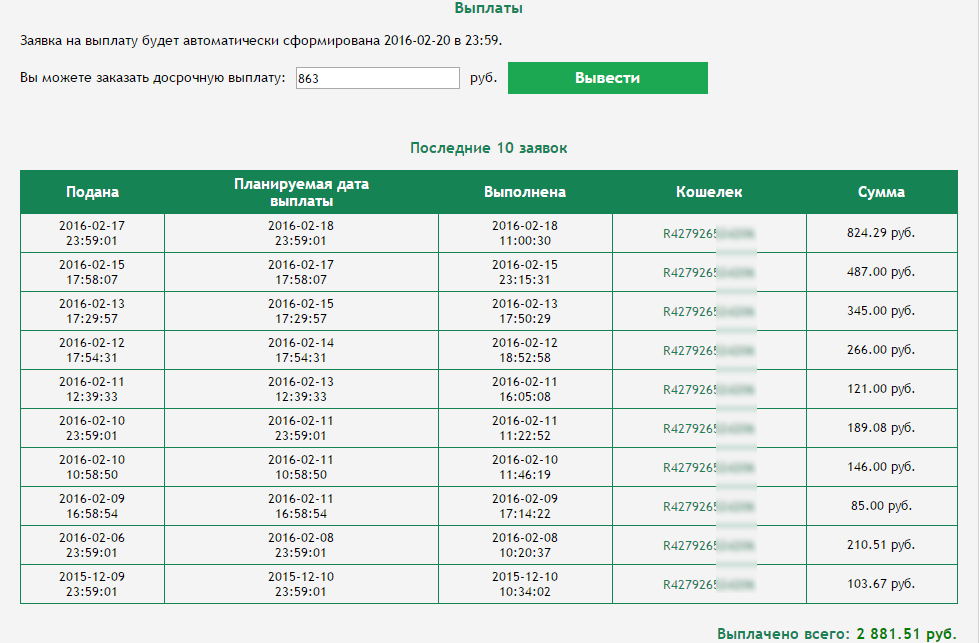Screen dimensions: 979x643
Task: Select the 345.00 руб. amount cell
Action: (x=881, y=311)
